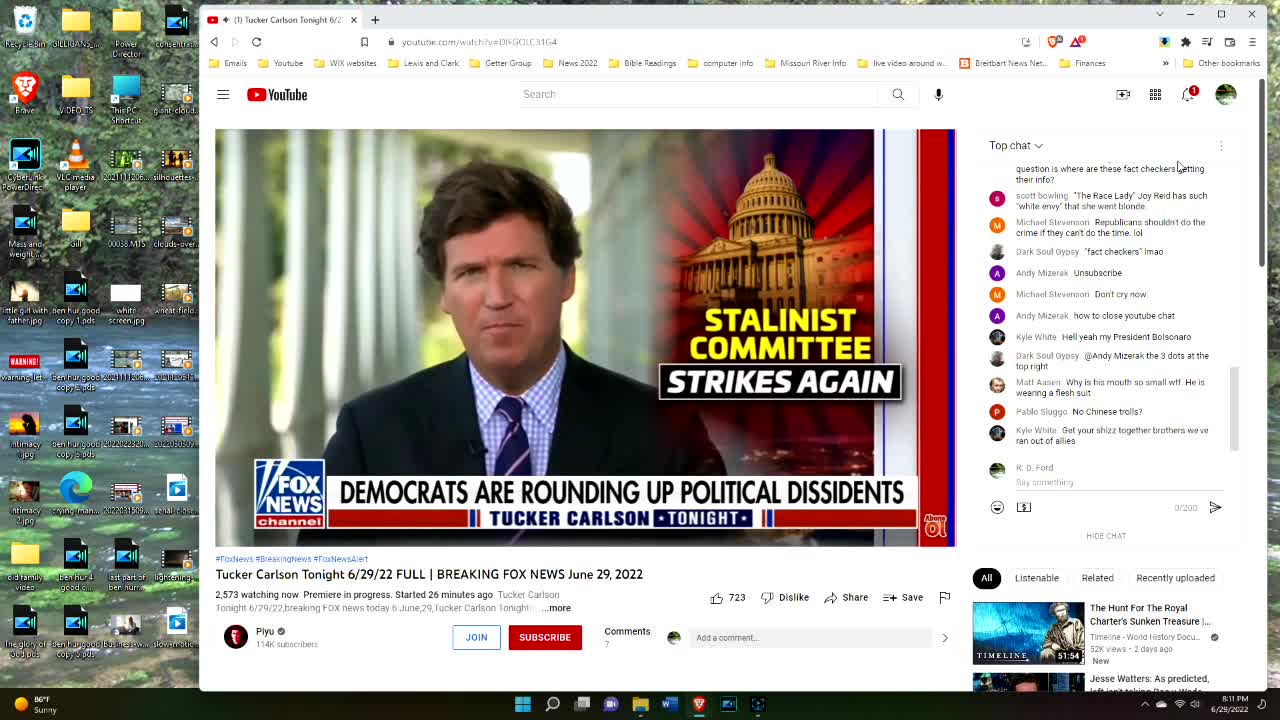Open the tab search dropdown chevron
Image resolution: width=1280 pixels, height=720 pixels.
[x=1159, y=14]
